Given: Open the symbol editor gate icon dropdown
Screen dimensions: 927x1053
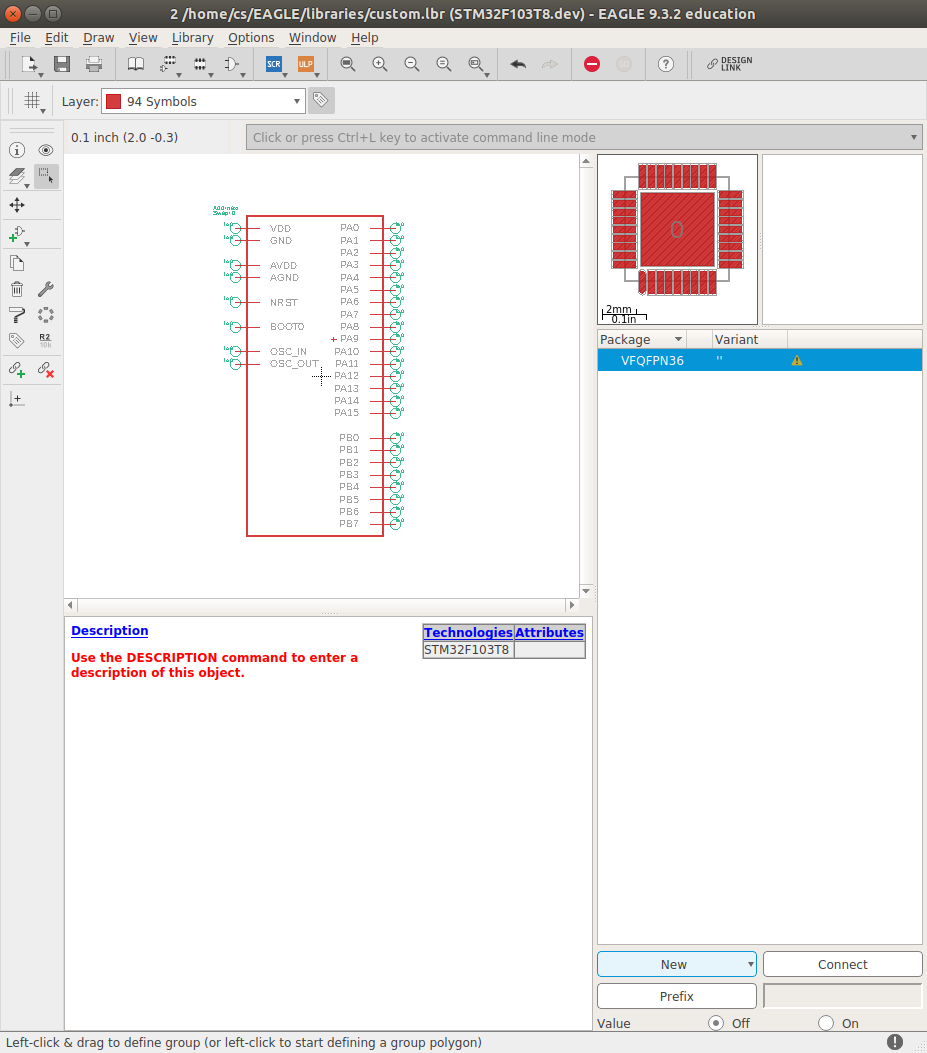Looking at the screenshot, I should pos(242,75).
